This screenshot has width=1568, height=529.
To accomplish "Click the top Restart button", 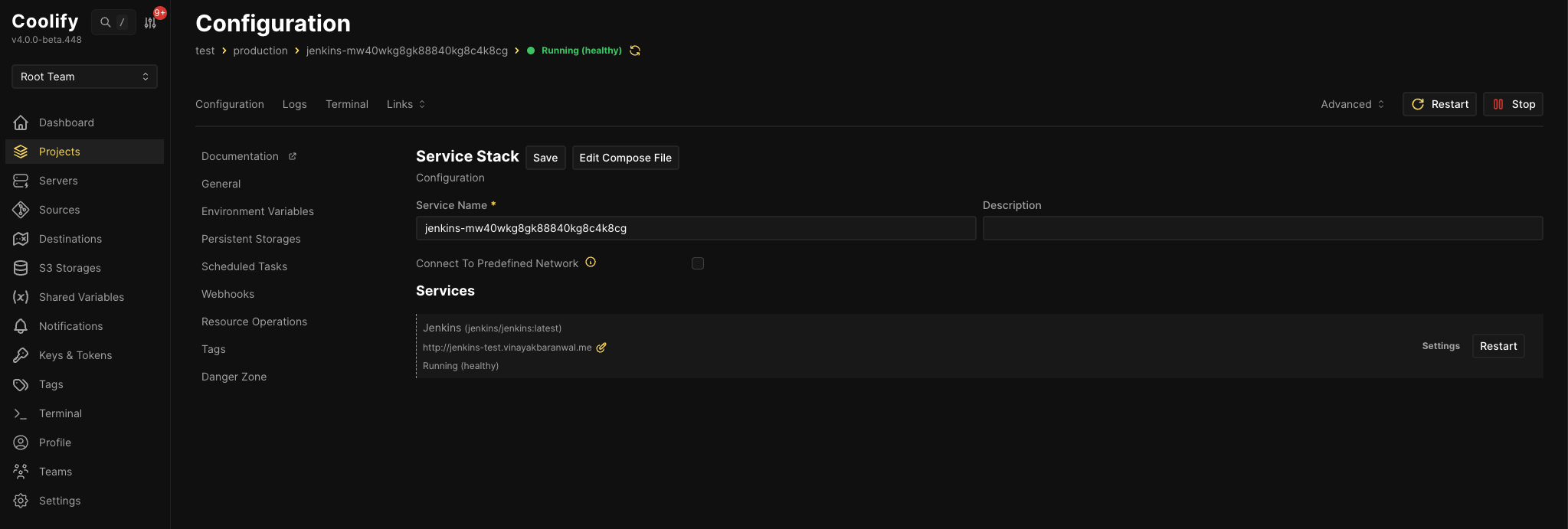I will coord(1439,104).
